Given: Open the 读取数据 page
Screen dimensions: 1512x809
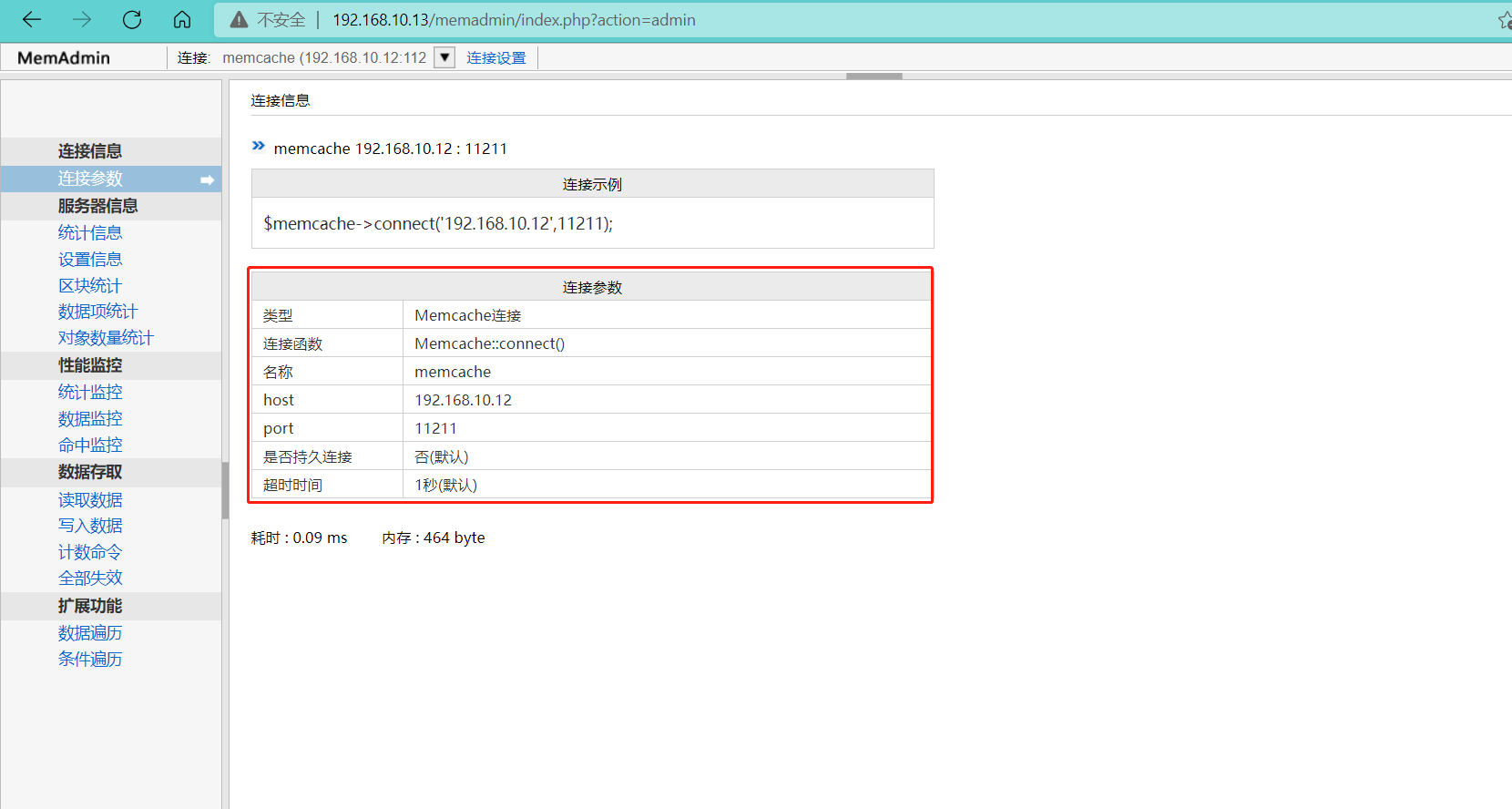Looking at the screenshot, I should click(90, 500).
